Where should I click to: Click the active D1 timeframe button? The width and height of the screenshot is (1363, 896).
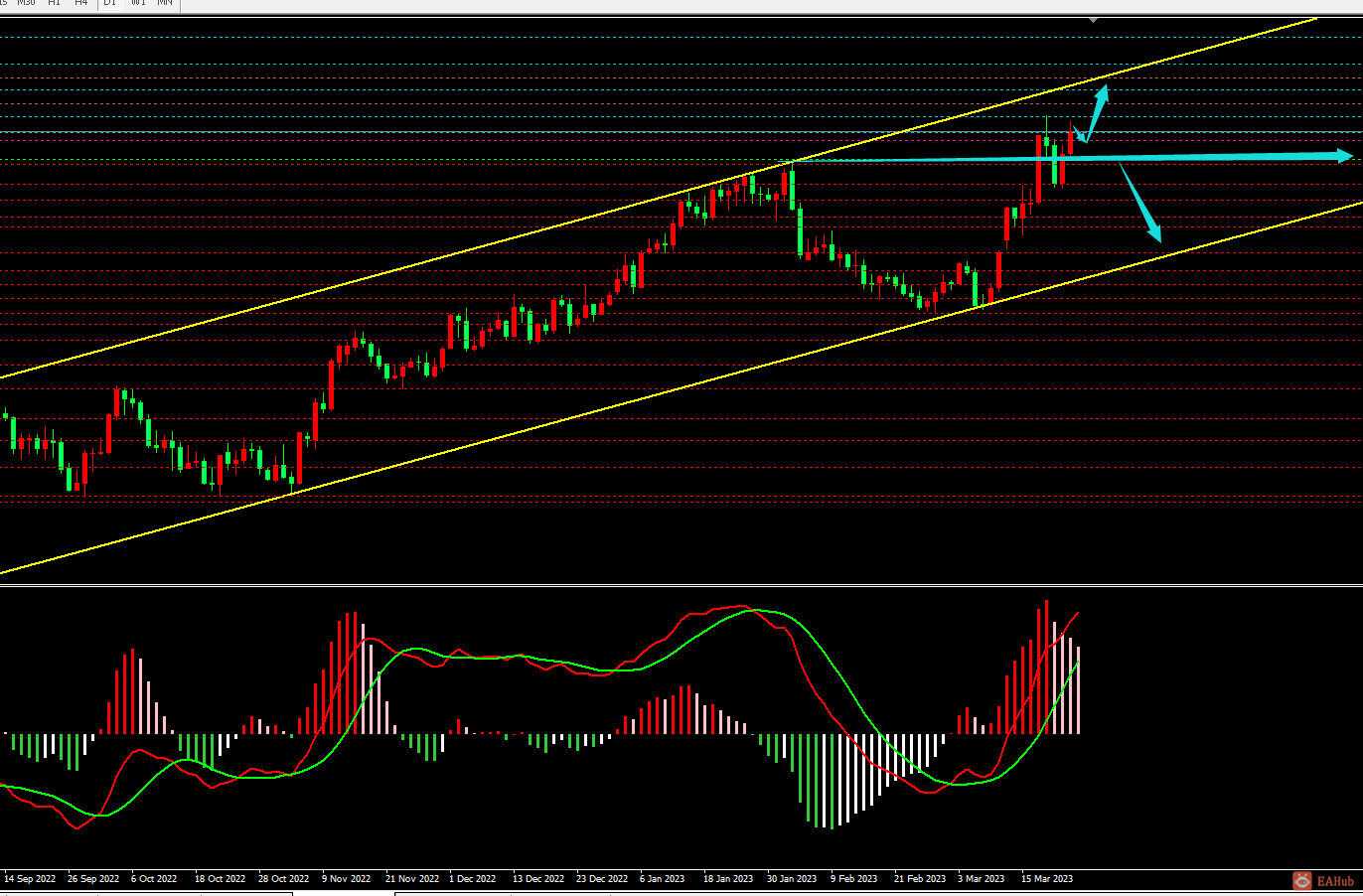click(109, 3)
